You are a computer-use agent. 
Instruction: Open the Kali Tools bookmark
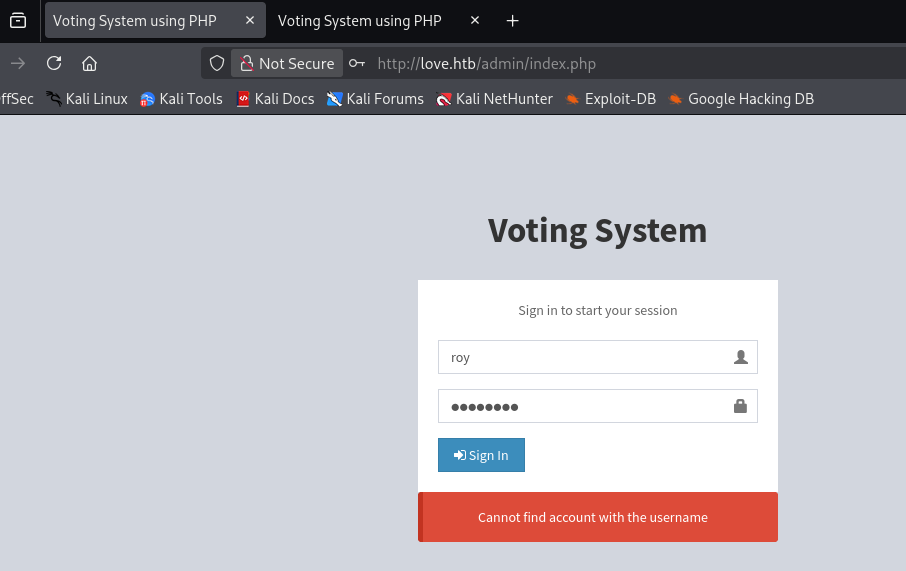[181, 99]
